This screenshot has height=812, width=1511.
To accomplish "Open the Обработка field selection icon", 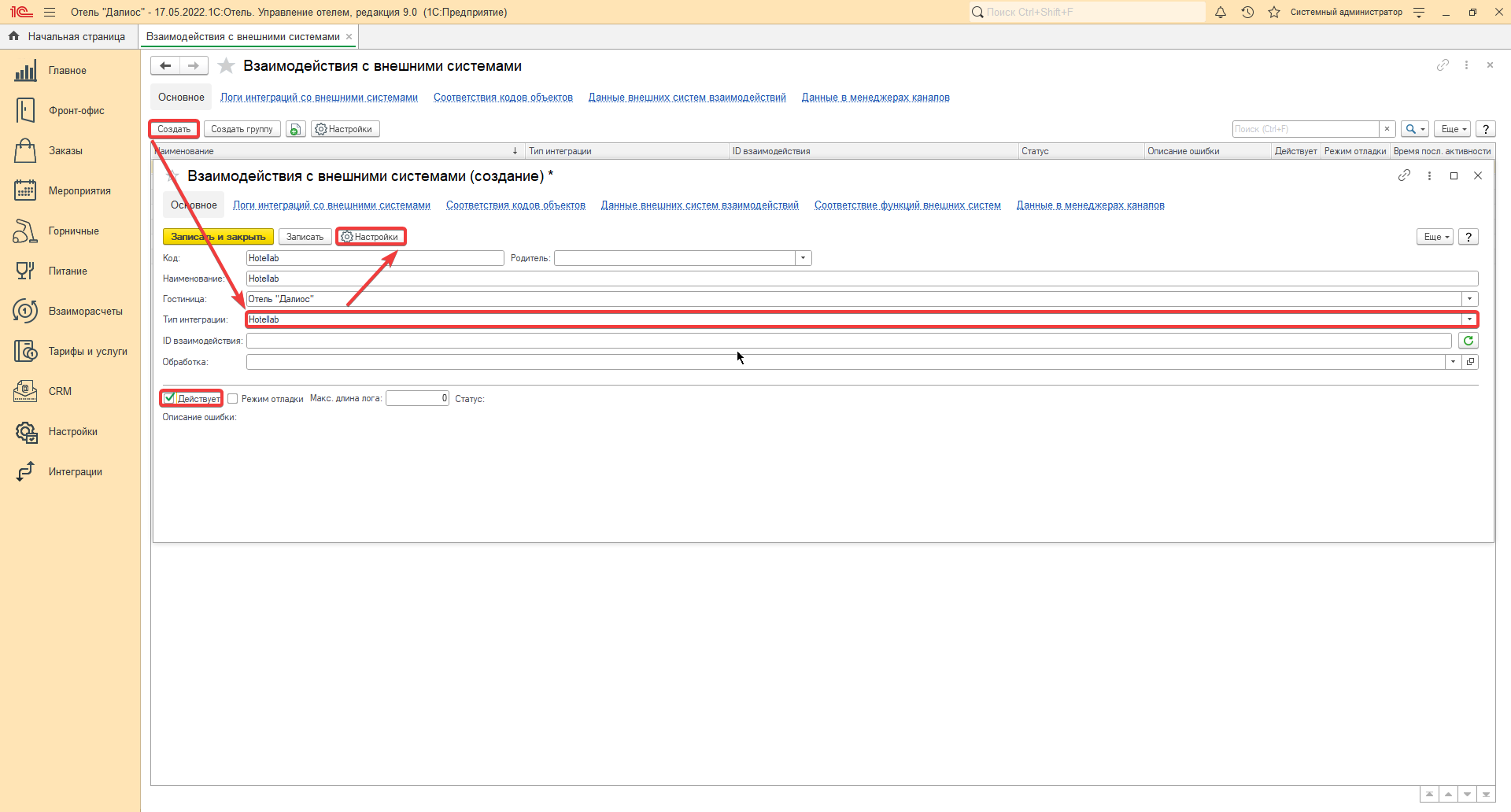I will 1470,362.
